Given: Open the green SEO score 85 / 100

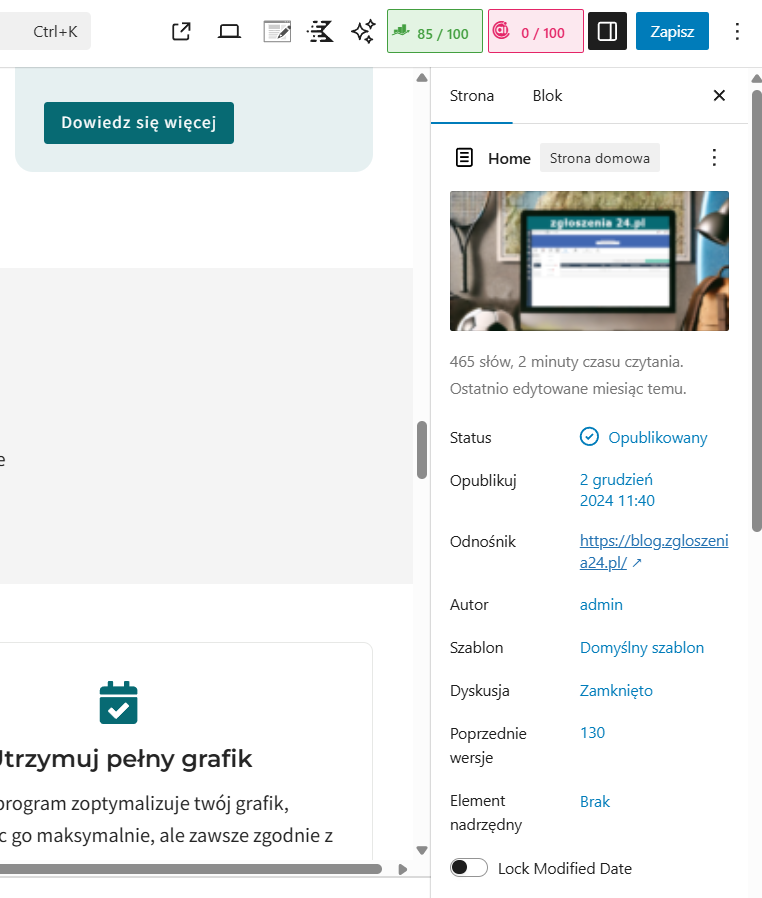Looking at the screenshot, I should [x=435, y=32].
